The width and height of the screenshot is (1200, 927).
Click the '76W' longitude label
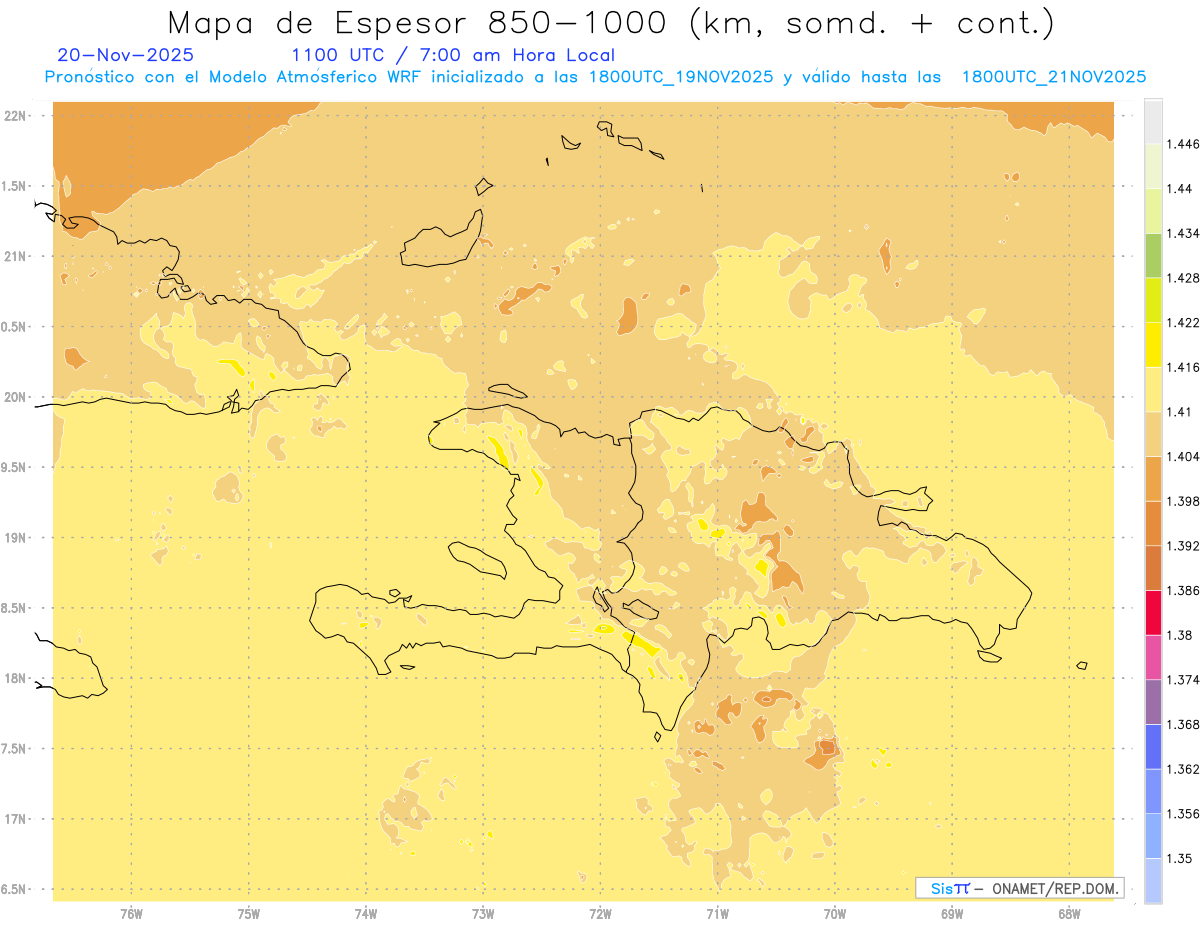click(131, 913)
